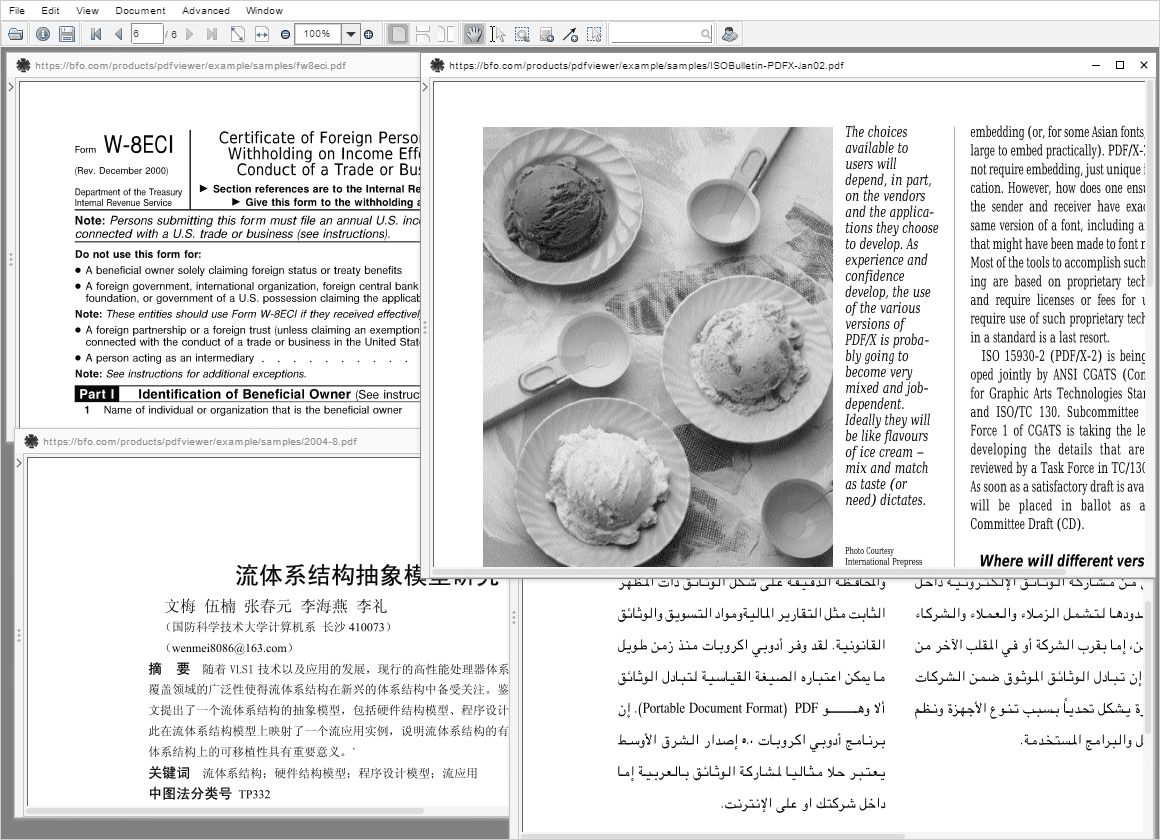1160x840 pixels.
Task: Click the zoom out minus icon
Action: tap(286, 34)
